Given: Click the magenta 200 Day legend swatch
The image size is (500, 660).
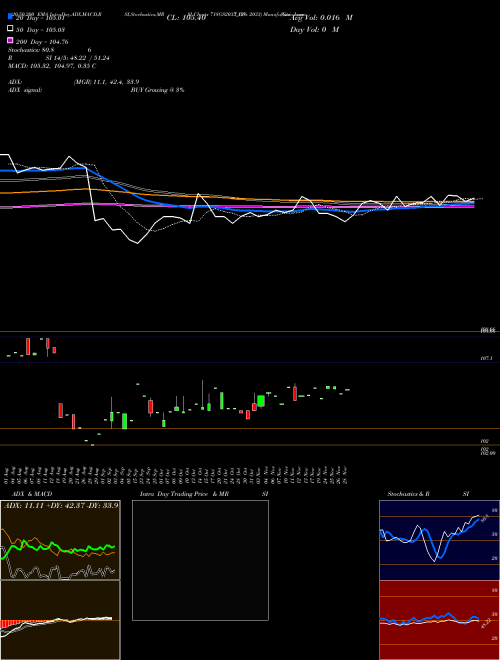Looking at the screenshot, I should click(x=10, y=40).
